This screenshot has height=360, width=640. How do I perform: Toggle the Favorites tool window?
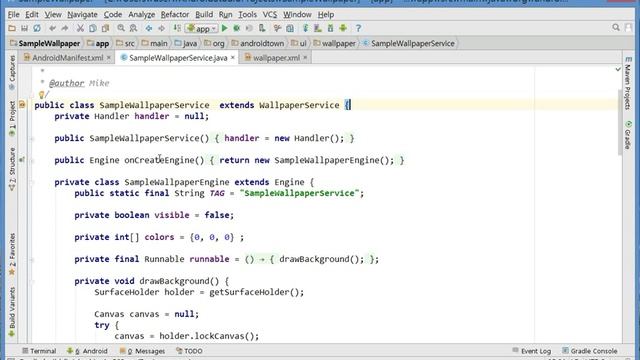click(12, 254)
